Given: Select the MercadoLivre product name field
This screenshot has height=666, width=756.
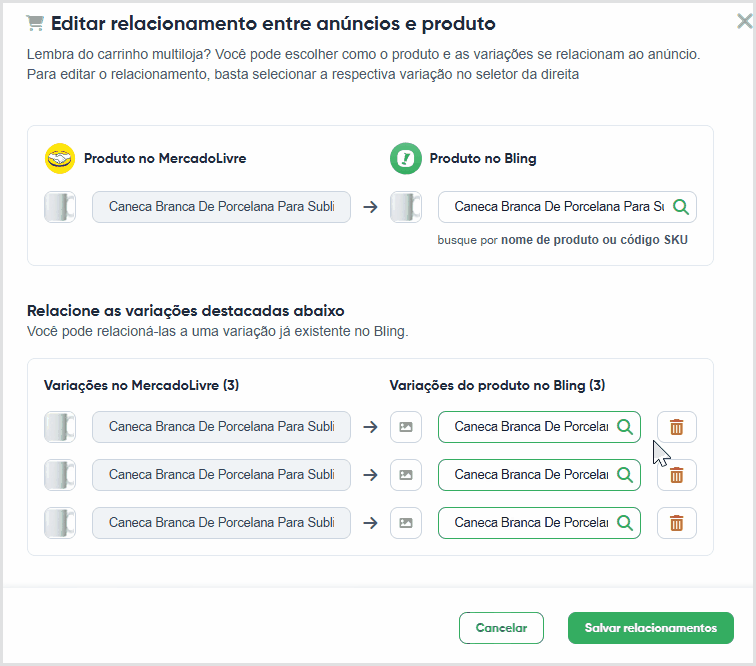Looking at the screenshot, I should pyautogui.click(x=221, y=207).
